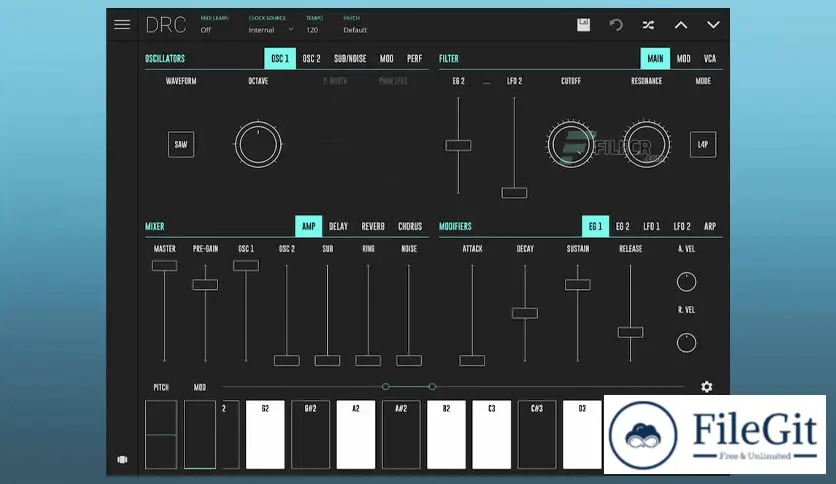Toggle the L4P filter mode button
The image size is (836, 484).
point(703,145)
